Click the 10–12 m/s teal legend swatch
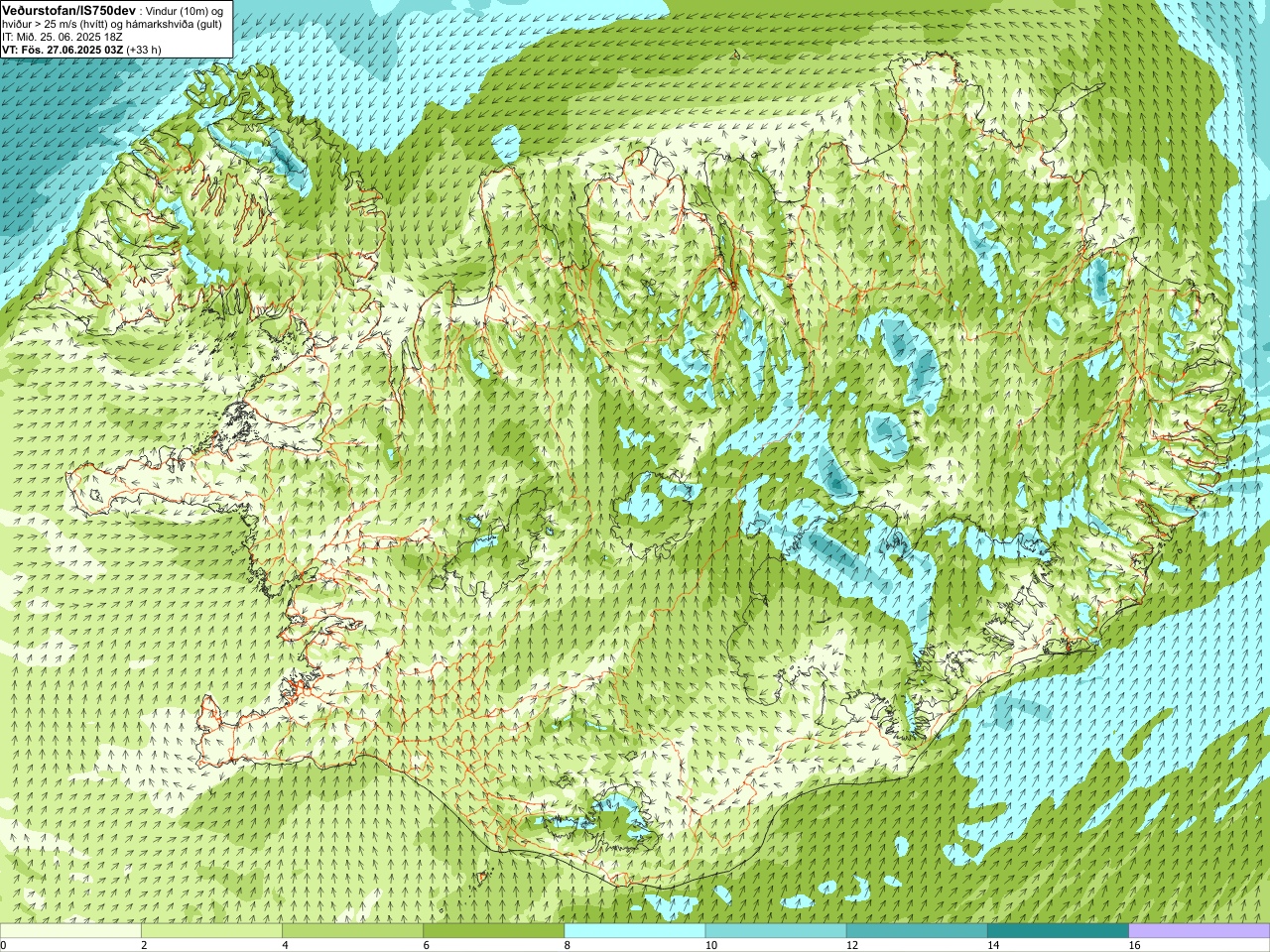The width and height of the screenshot is (1270, 952). tap(775, 931)
